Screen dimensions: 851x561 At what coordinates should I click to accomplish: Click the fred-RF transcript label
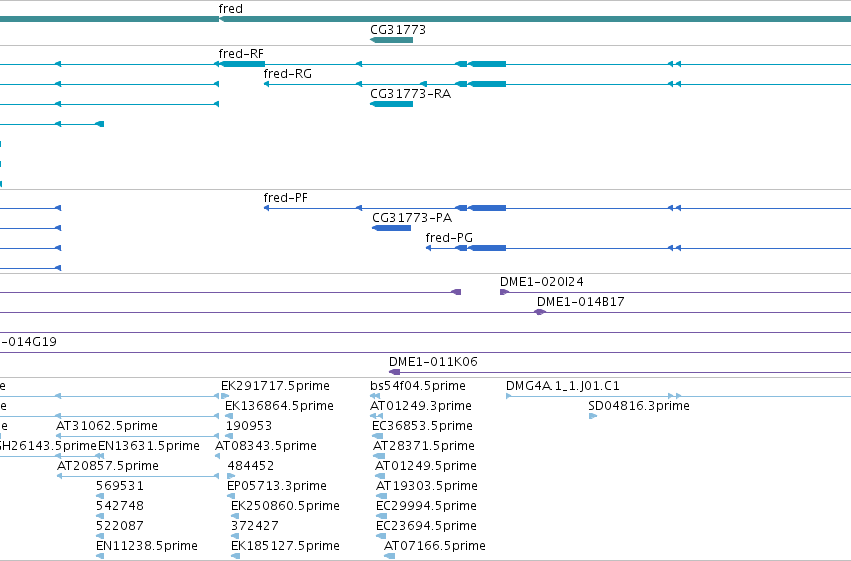click(241, 53)
